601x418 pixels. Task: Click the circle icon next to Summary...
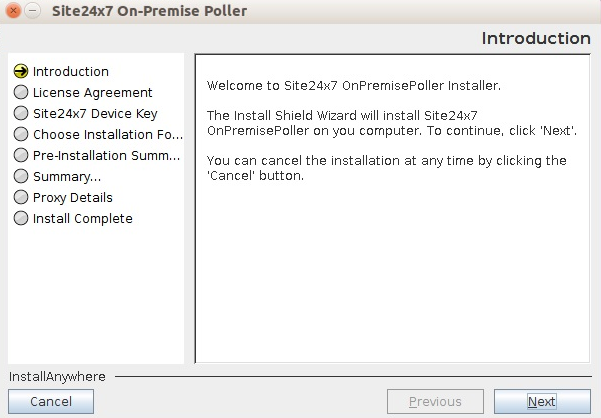tap(20, 177)
